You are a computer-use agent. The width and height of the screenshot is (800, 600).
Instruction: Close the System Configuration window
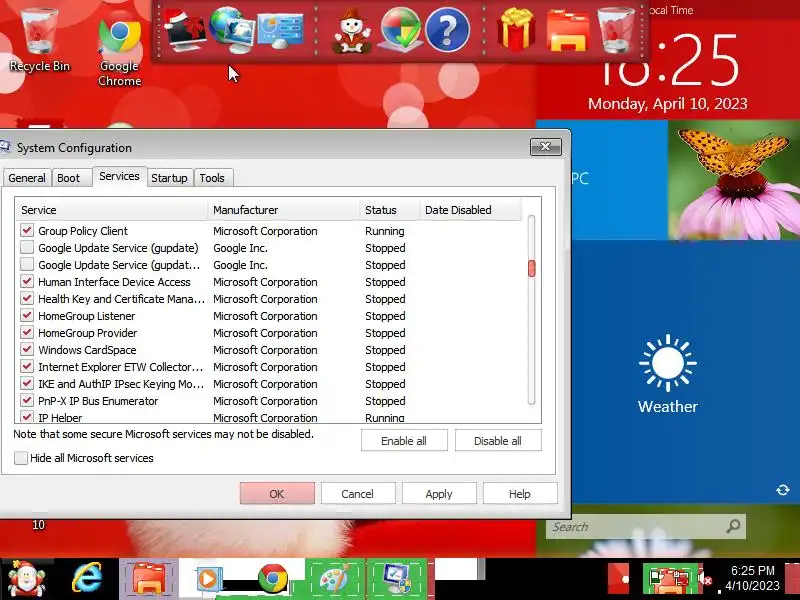coord(545,147)
